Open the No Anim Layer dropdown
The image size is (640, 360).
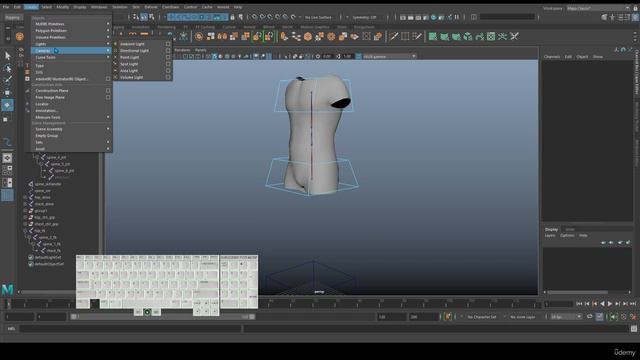click(x=523, y=317)
